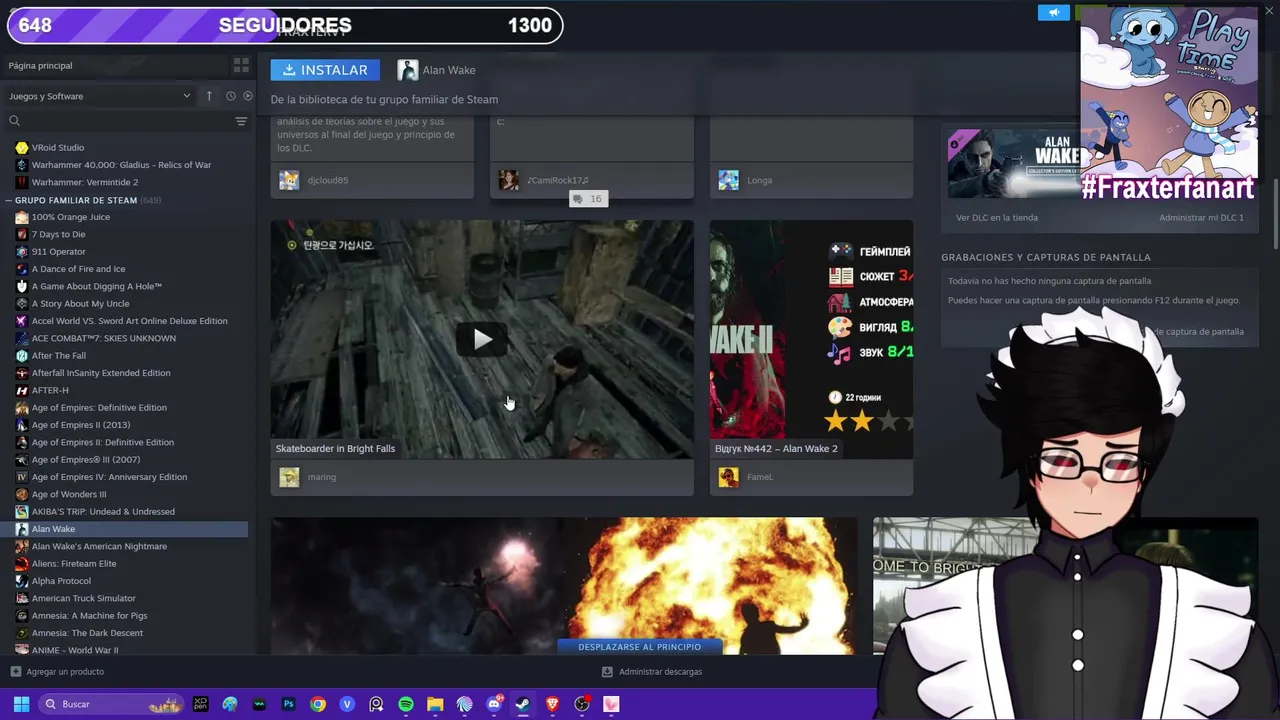Screen dimensions: 1280x720
Task: Open Discord from the taskbar
Action: [x=494, y=704]
